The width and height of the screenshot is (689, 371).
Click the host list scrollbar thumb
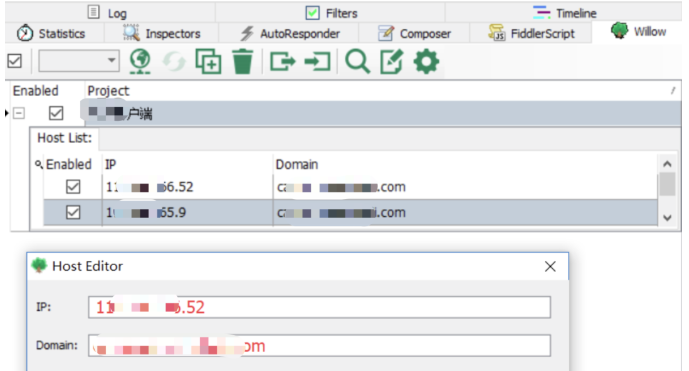coord(667,184)
